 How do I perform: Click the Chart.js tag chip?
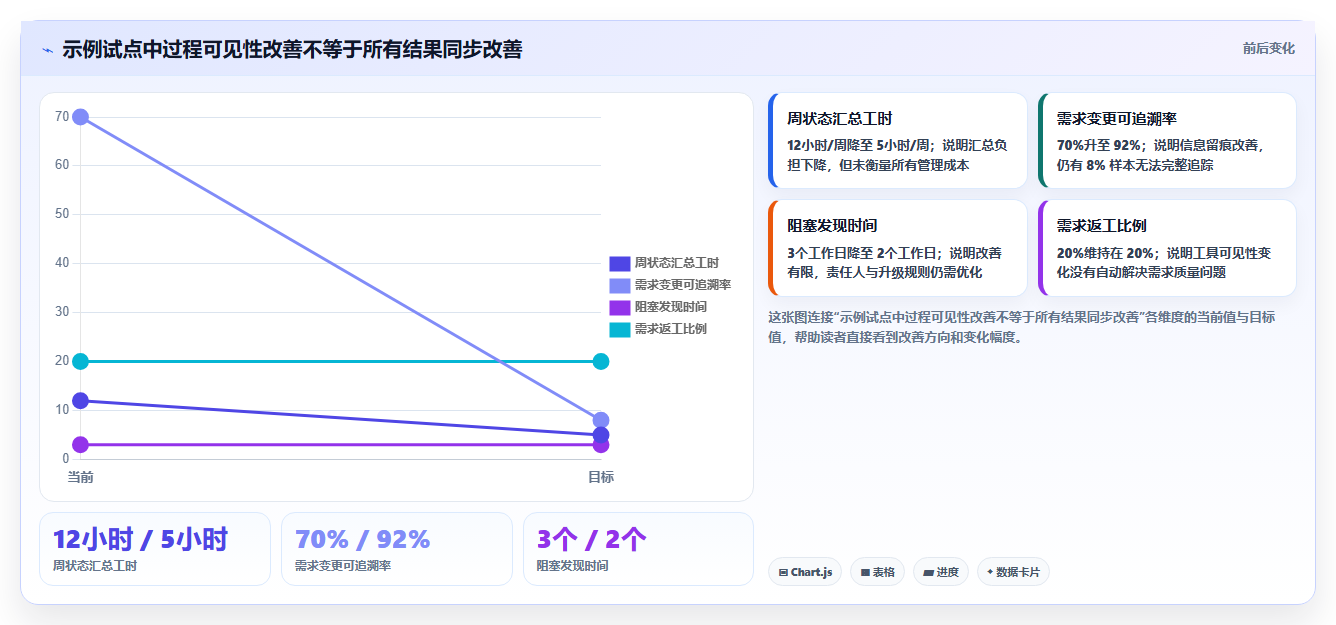click(805, 572)
